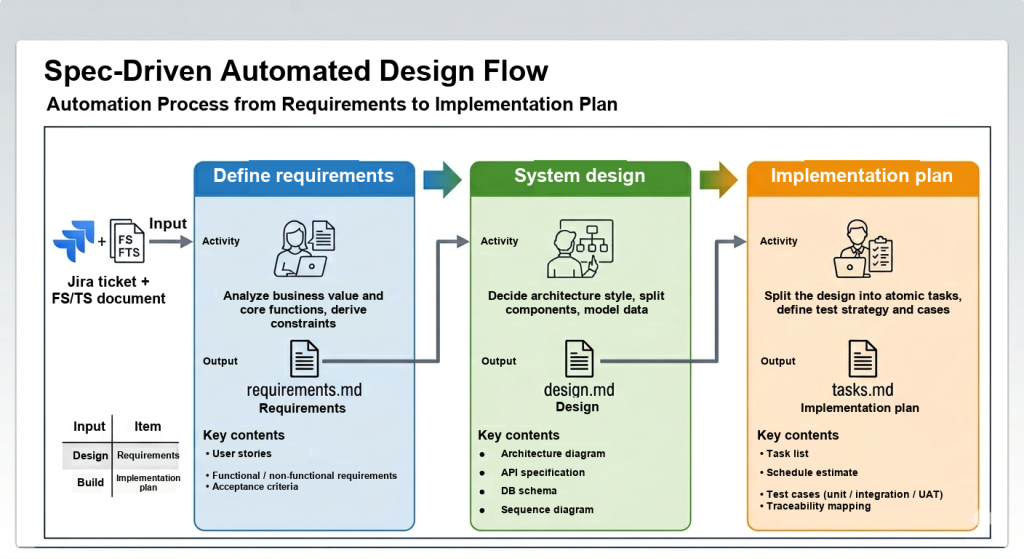Select the Schedule estimate bullet

point(808,472)
